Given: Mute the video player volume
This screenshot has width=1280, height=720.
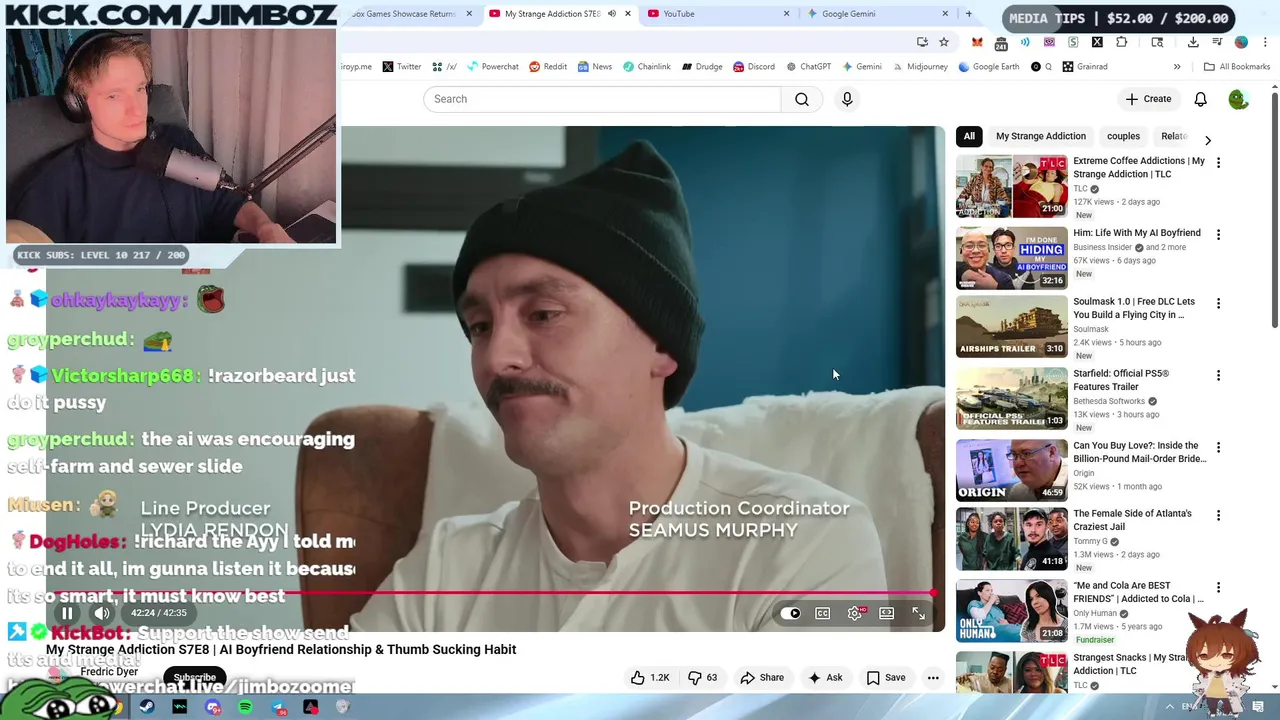Looking at the screenshot, I should tap(102, 613).
